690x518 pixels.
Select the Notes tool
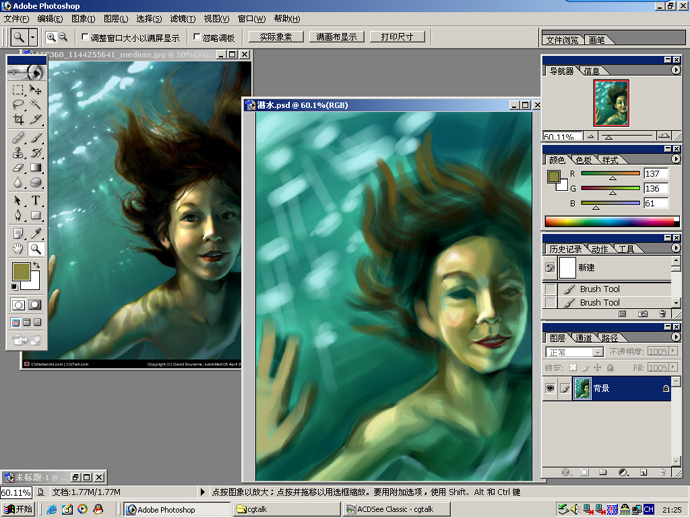point(18,234)
